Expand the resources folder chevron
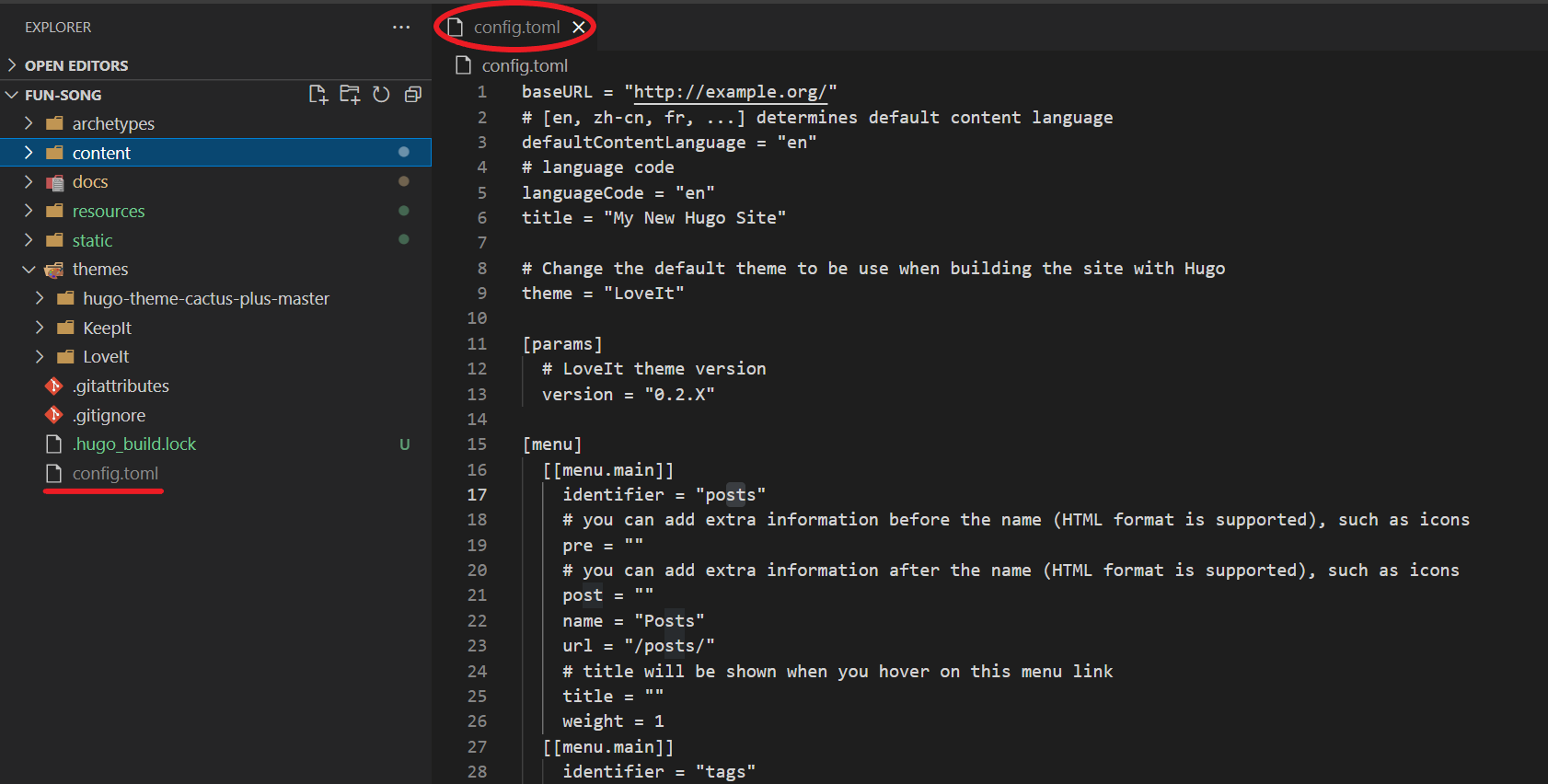Image resolution: width=1548 pixels, height=784 pixels. pyautogui.click(x=29, y=211)
